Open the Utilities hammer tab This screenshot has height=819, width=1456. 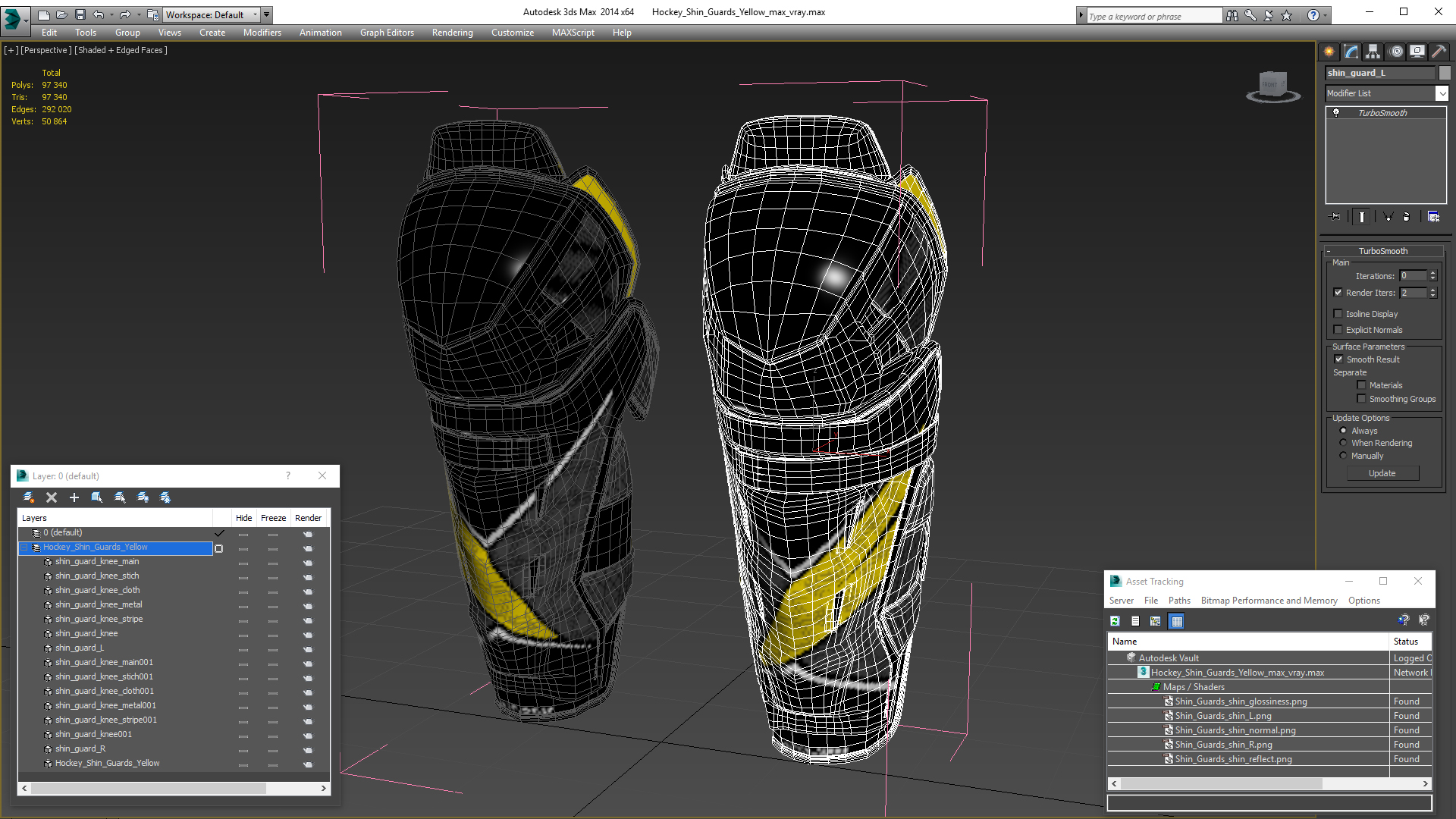pyautogui.click(x=1439, y=52)
